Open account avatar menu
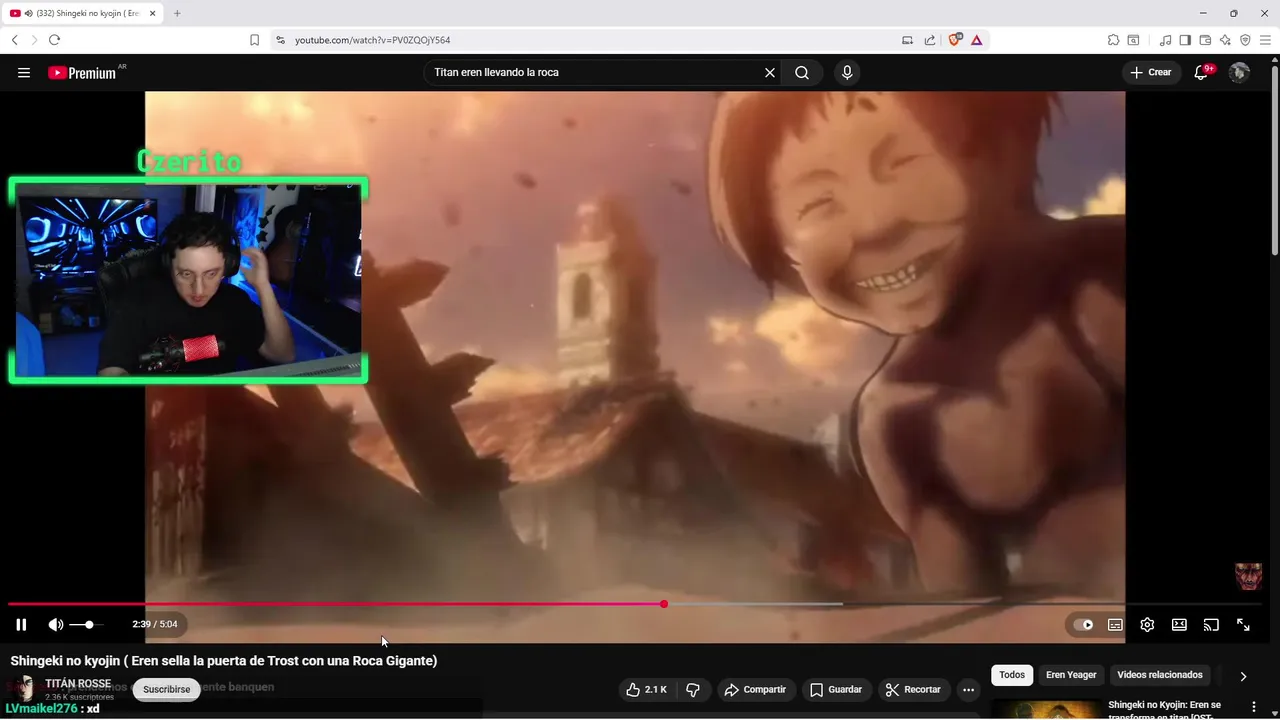This screenshot has height=720, width=1280. point(1239,72)
